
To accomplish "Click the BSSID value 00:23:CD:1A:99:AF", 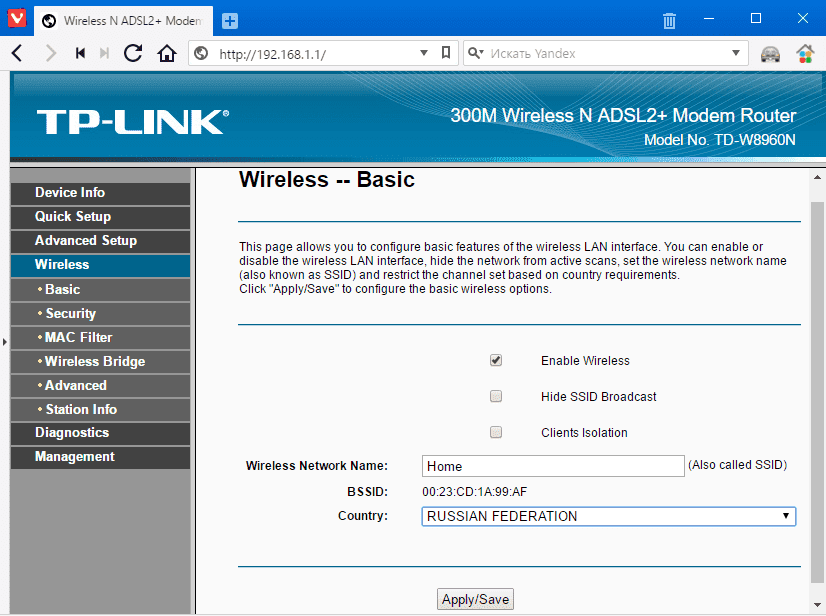I will click(475, 492).
